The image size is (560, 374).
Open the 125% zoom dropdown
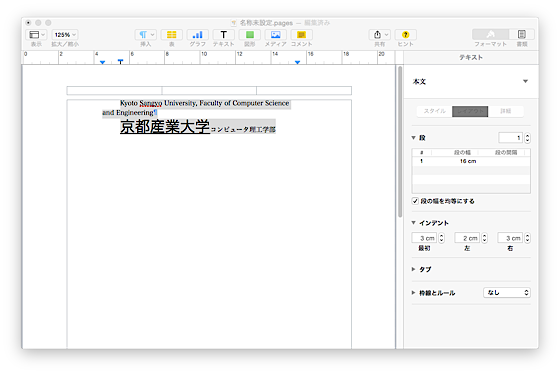pyautogui.click(x=65, y=35)
